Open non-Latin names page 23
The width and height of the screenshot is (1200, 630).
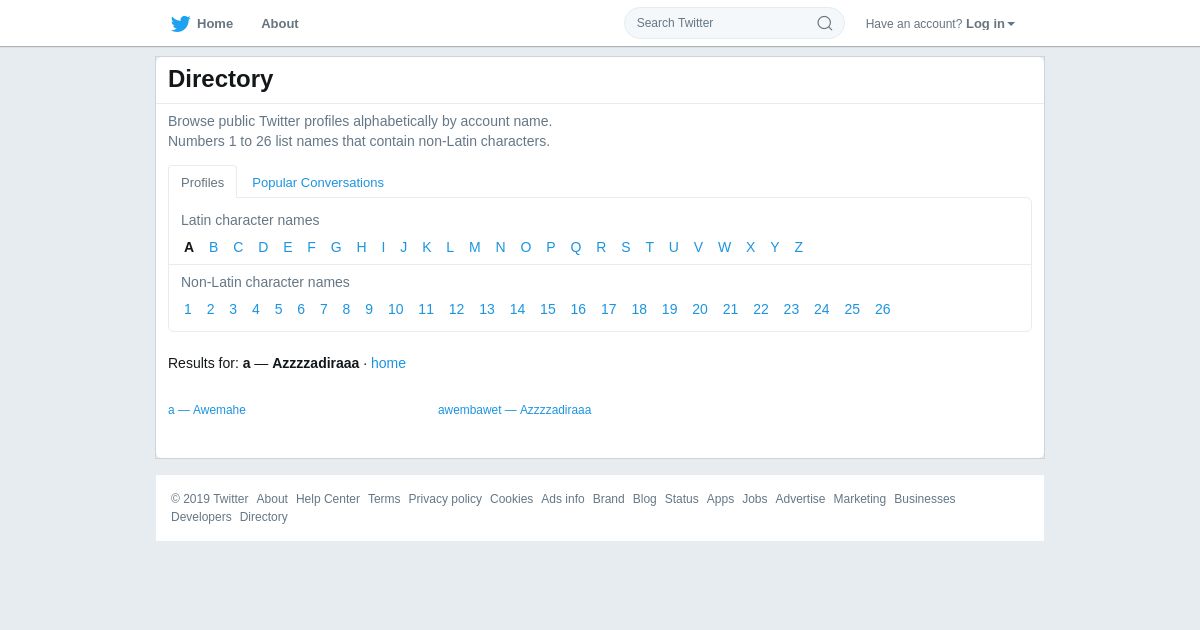(791, 309)
